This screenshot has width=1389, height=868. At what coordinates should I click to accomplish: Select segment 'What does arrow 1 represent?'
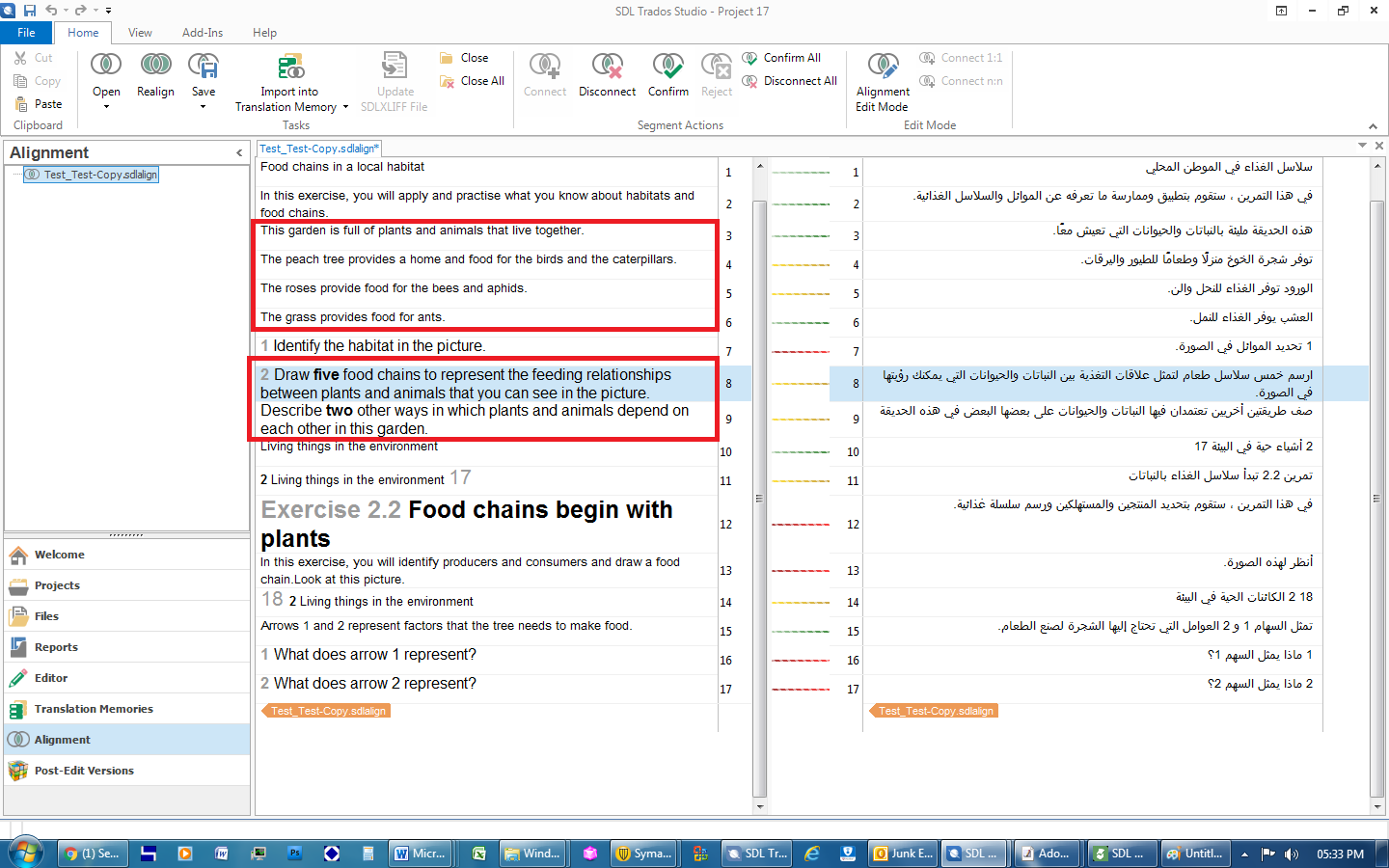pyautogui.click(x=374, y=655)
